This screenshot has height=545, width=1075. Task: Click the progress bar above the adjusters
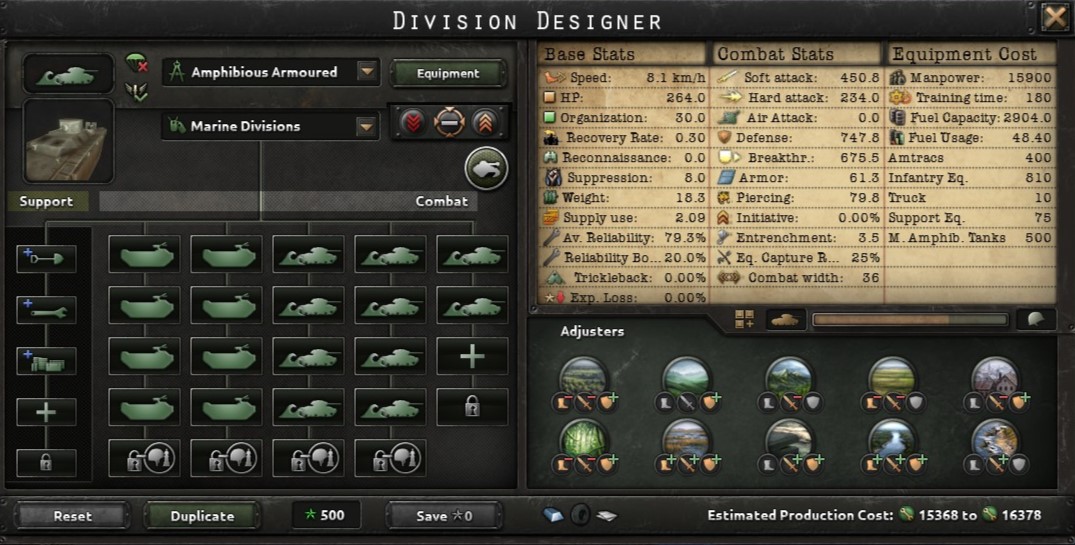[x=910, y=319]
